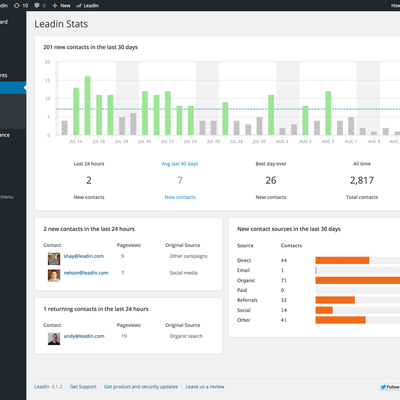Select the Avg last 90 days stat

coord(180,164)
